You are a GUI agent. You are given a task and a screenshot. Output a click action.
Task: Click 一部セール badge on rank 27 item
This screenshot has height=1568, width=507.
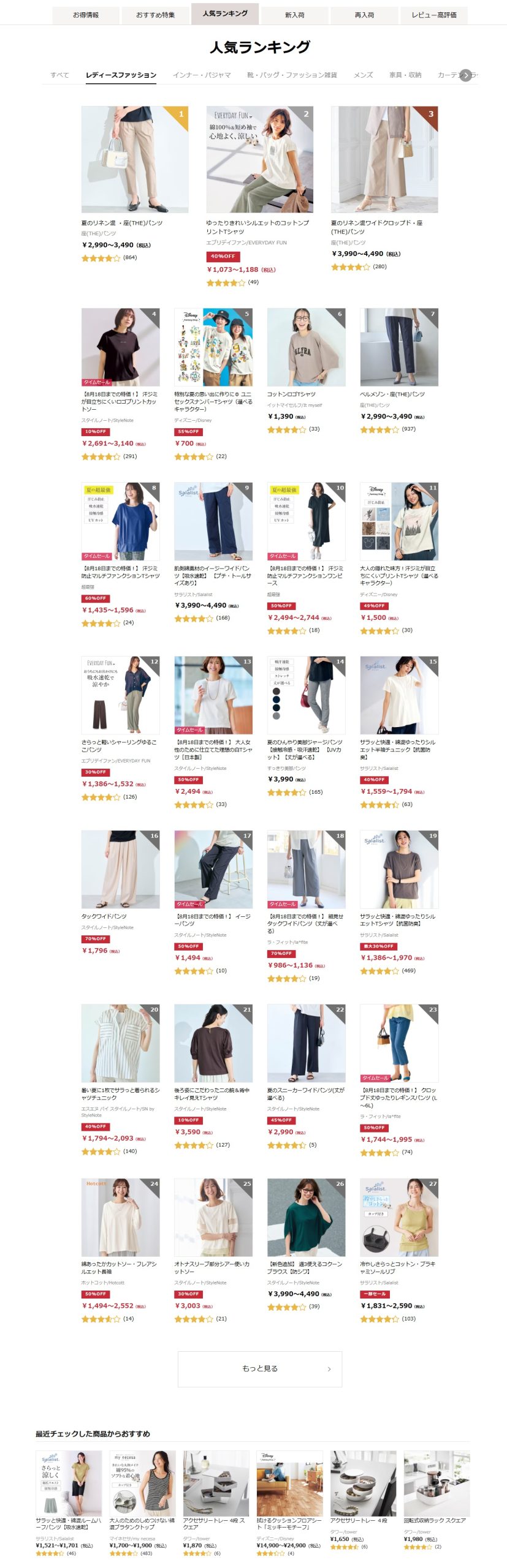coord(375,1294)
